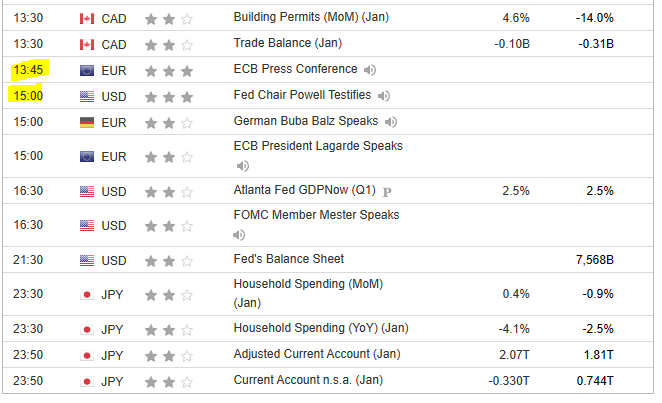Click the Canadian flag in the Building Permits row
This screenshot has height=403, width=662.
tap(86, 18)
